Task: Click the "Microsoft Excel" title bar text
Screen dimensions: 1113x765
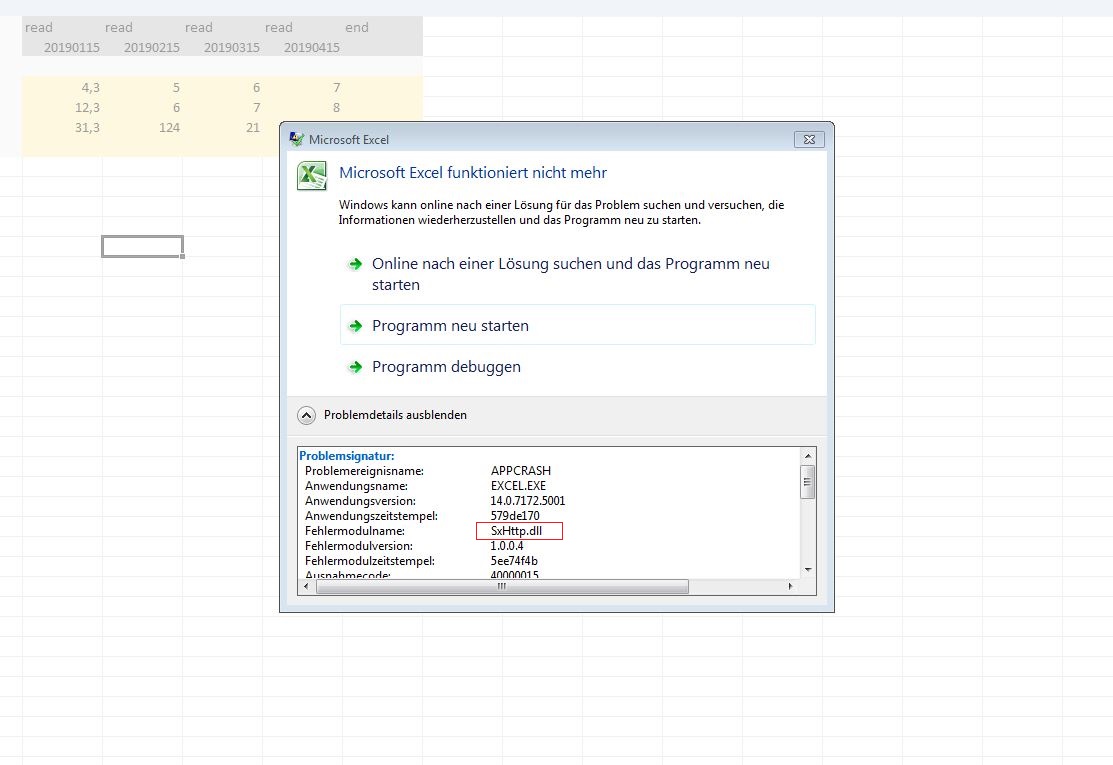Action: [349, 140]
